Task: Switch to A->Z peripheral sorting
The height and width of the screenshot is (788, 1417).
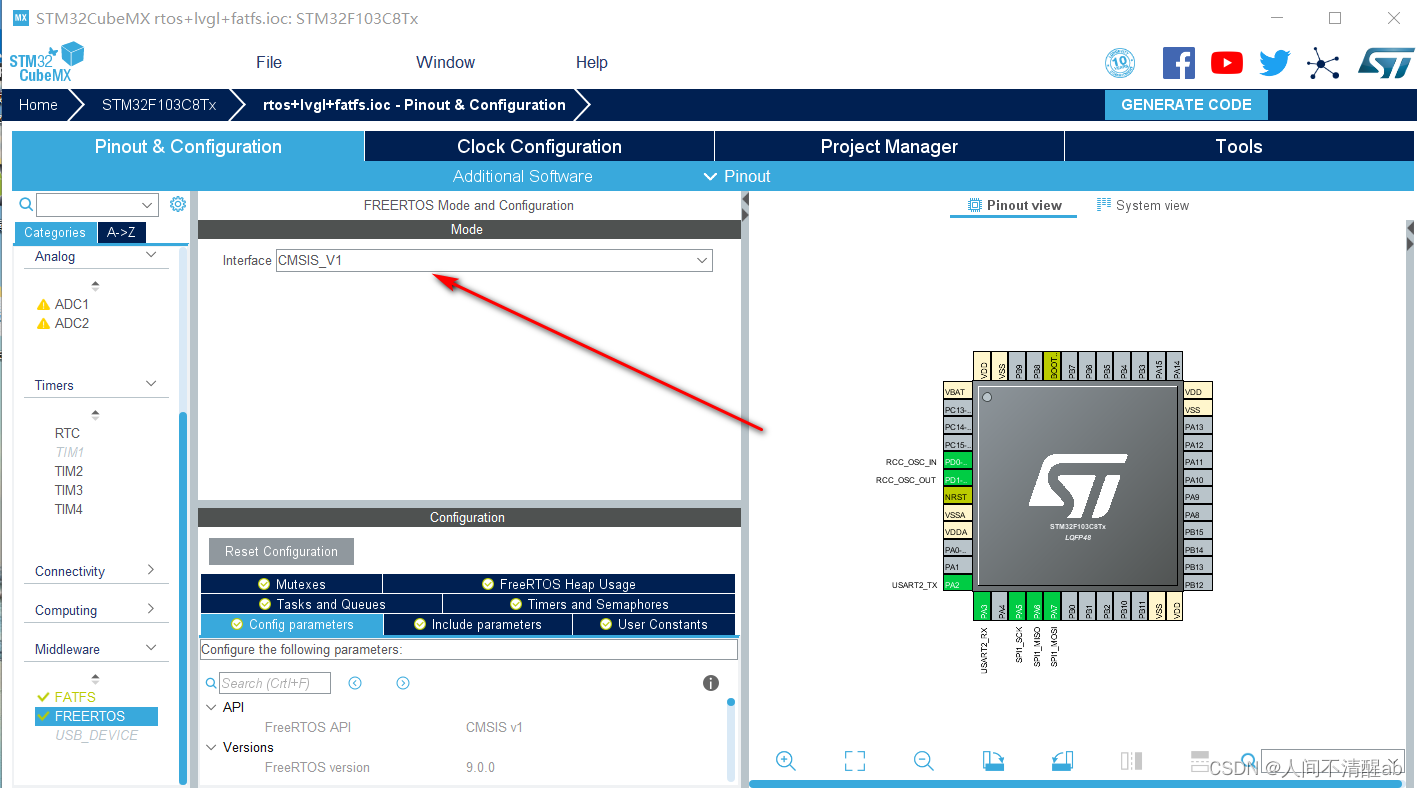Action: [x=121, y=232]
